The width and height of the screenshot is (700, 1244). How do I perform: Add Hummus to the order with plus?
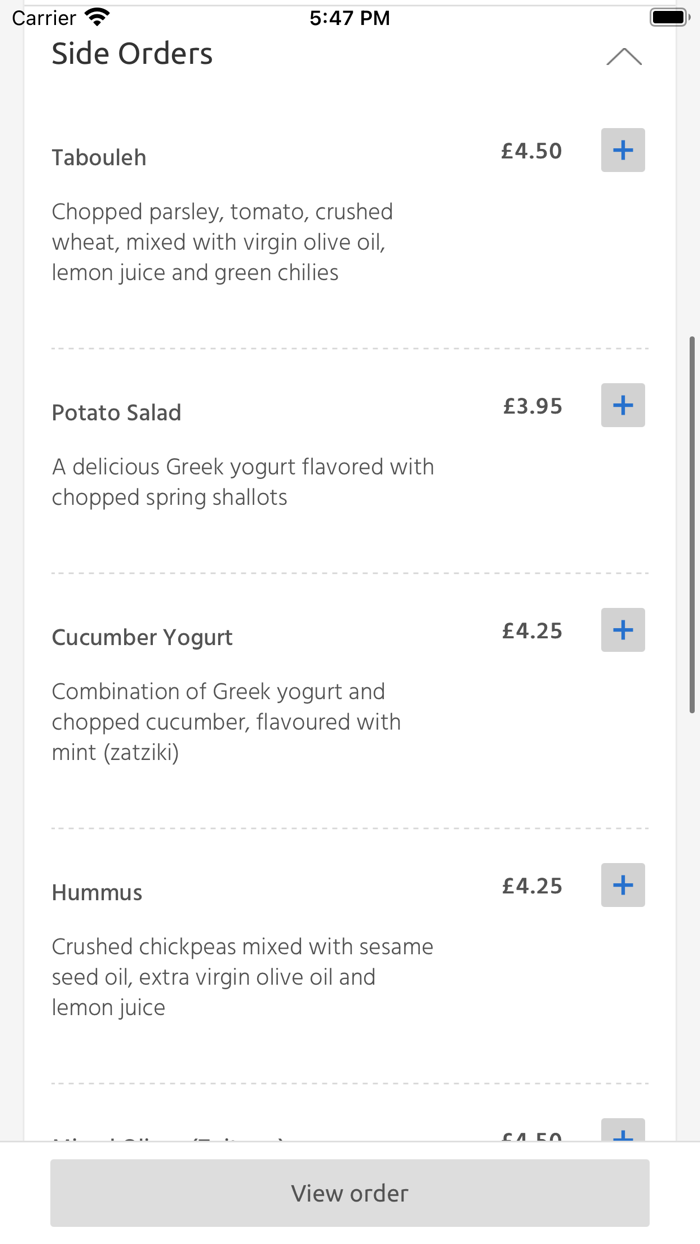(x=622, y=885)
